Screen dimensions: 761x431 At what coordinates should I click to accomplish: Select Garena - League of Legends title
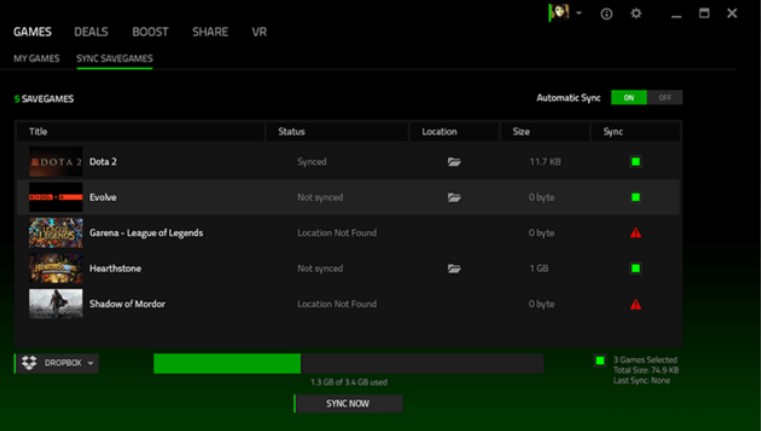click(146, 233)
